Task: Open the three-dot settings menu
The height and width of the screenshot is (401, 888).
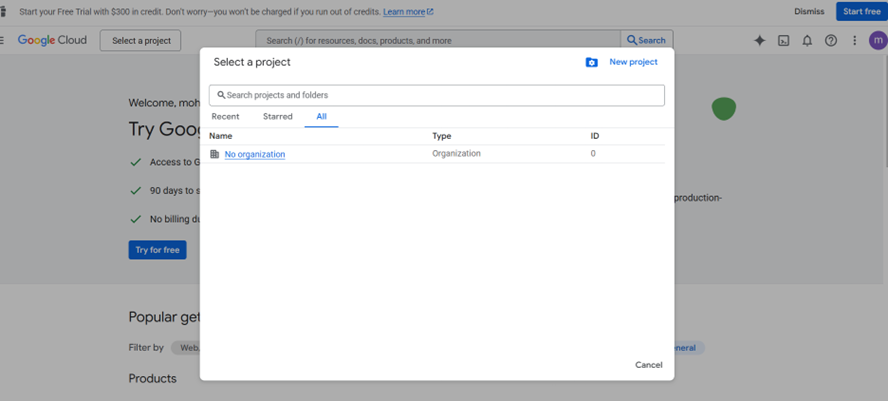Action: click(x=855, y=41)
